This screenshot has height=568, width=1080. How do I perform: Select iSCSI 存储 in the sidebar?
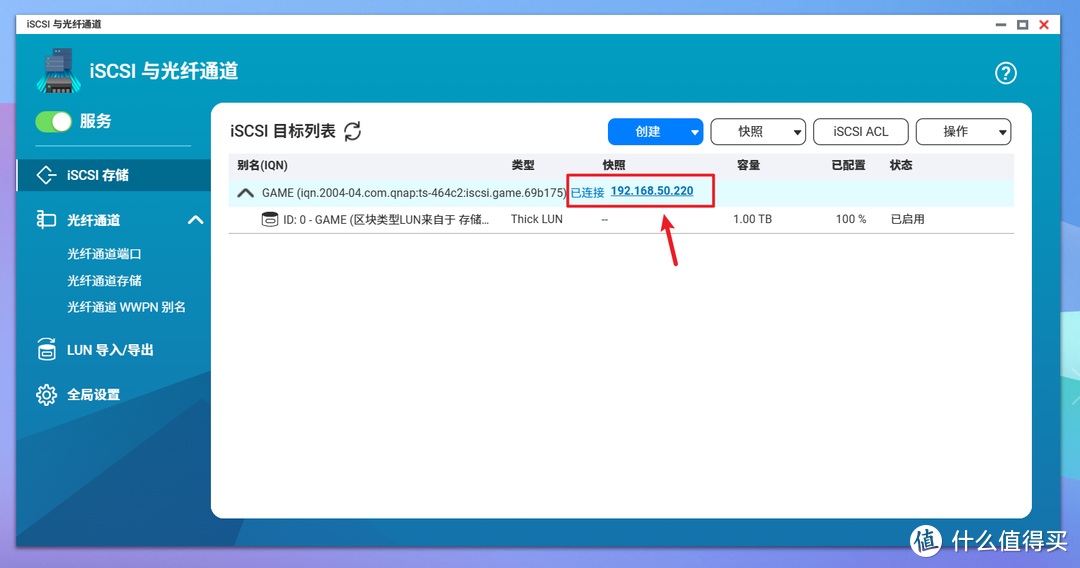[114, 175]
